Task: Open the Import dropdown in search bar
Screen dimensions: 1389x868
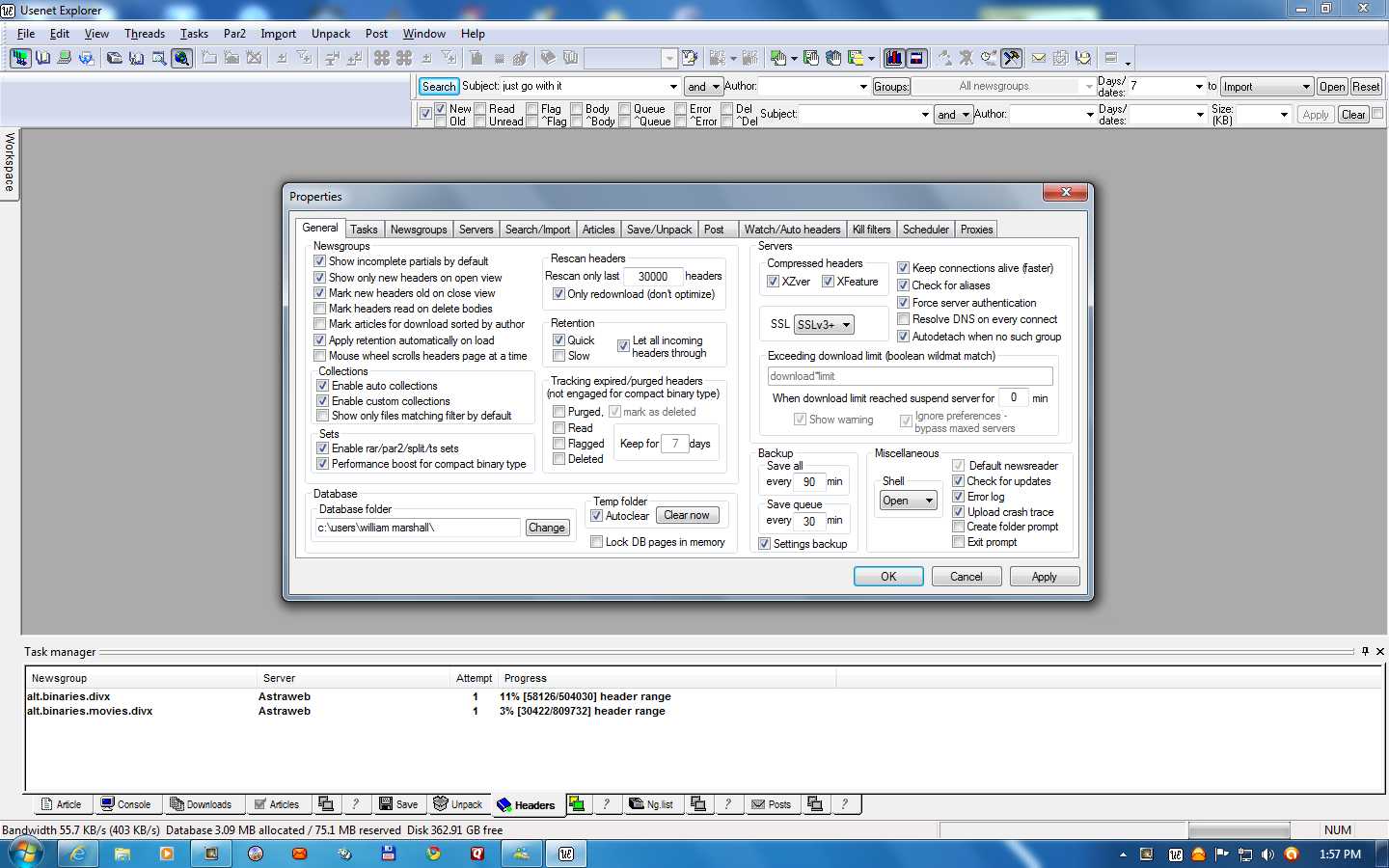Action: pos(1266,87)
